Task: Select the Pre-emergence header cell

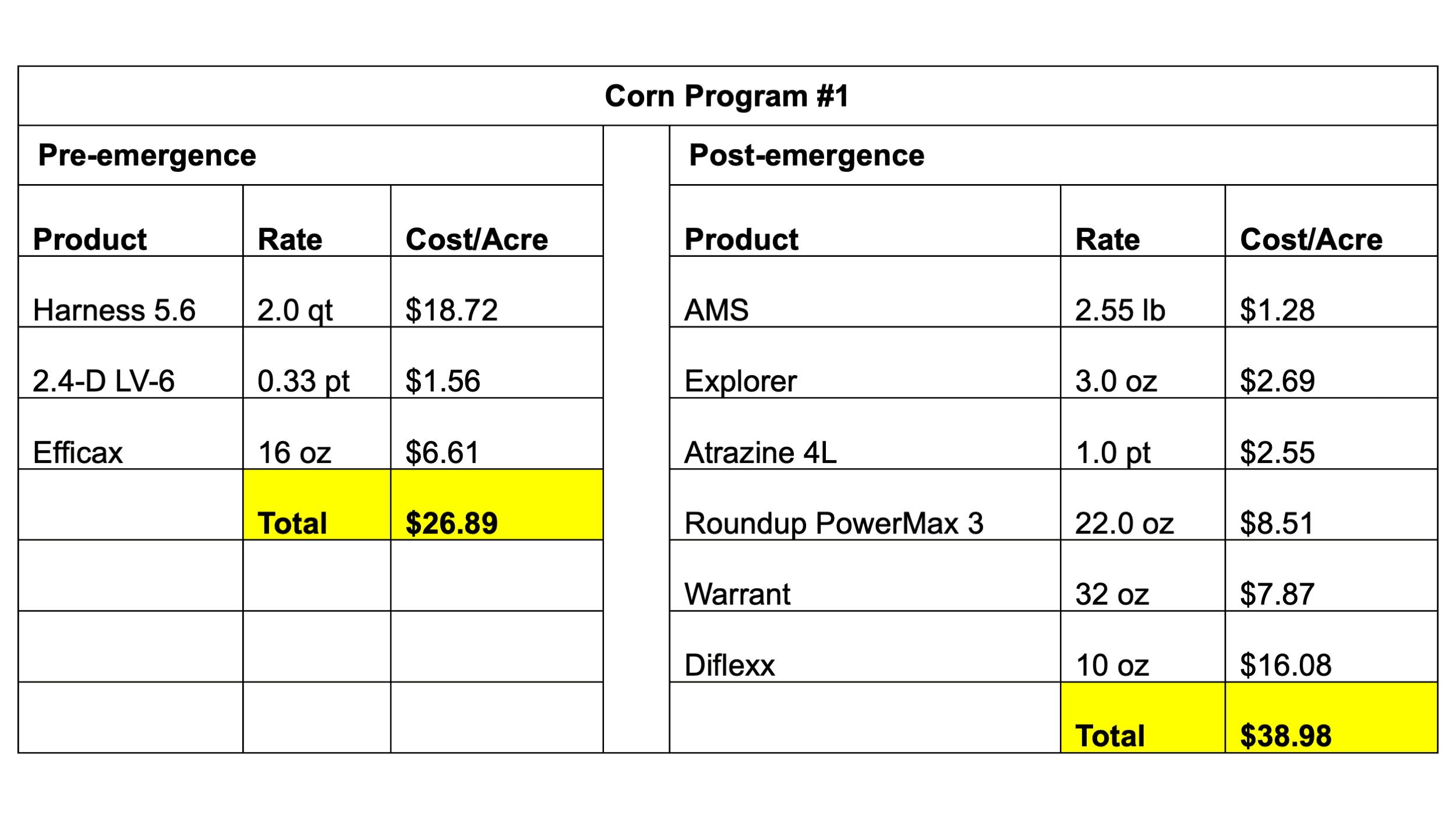Action: point(311,155)
